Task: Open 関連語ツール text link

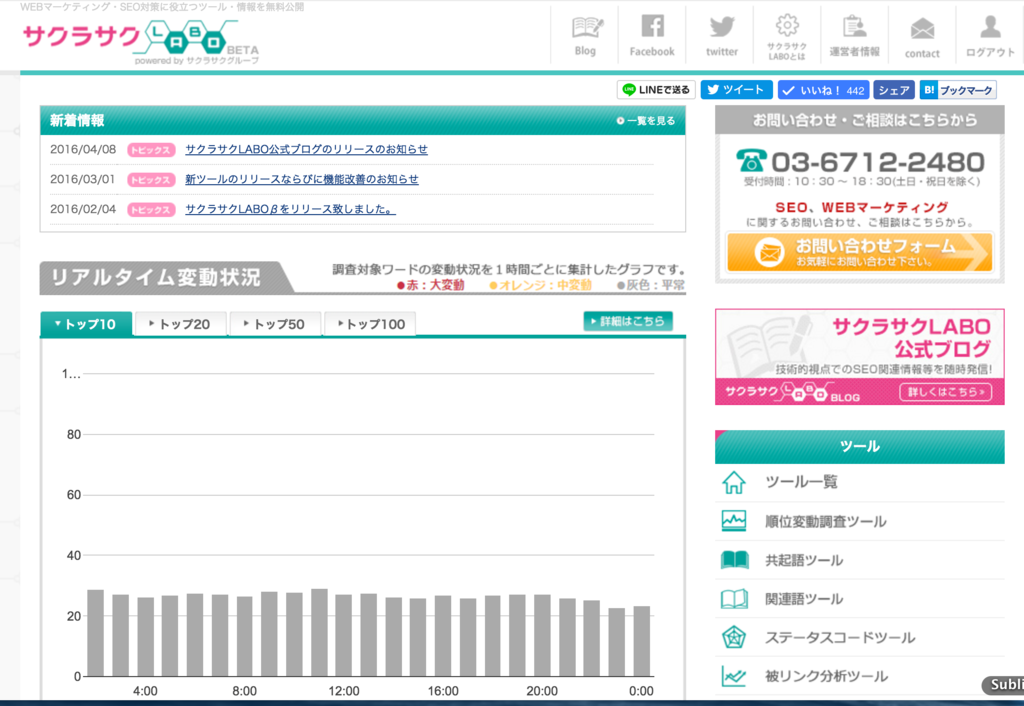Action: (804, 599)
